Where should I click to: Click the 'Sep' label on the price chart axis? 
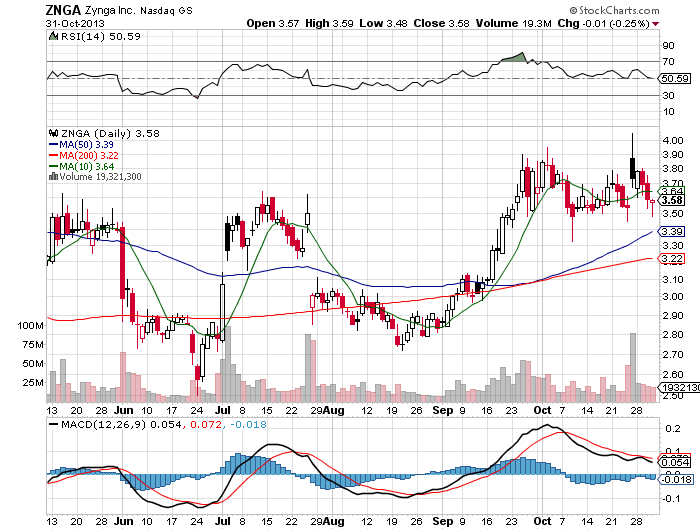pyautogui.click(x=443, y=410)
